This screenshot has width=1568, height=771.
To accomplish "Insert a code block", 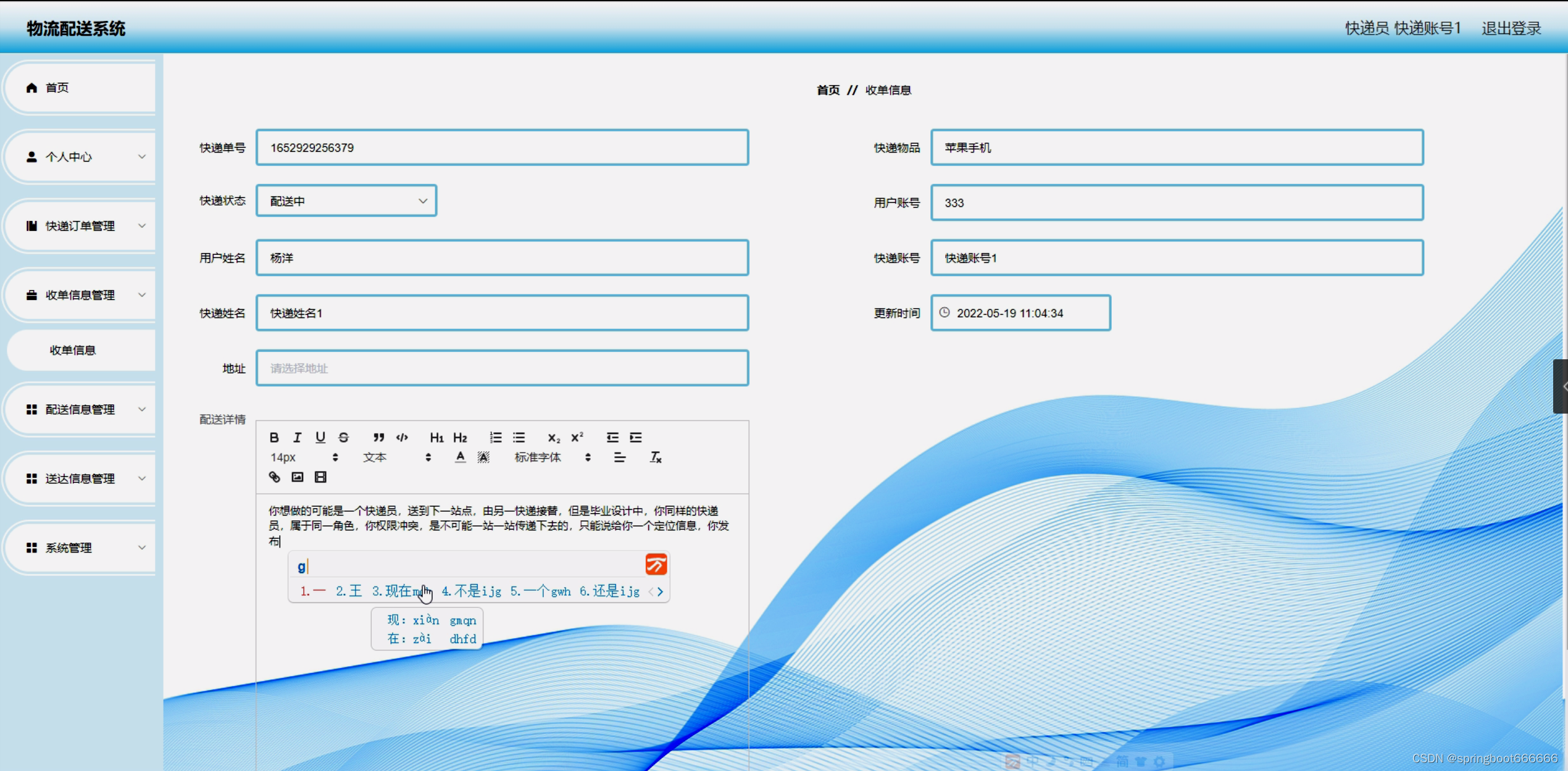I will pos(402,438).
